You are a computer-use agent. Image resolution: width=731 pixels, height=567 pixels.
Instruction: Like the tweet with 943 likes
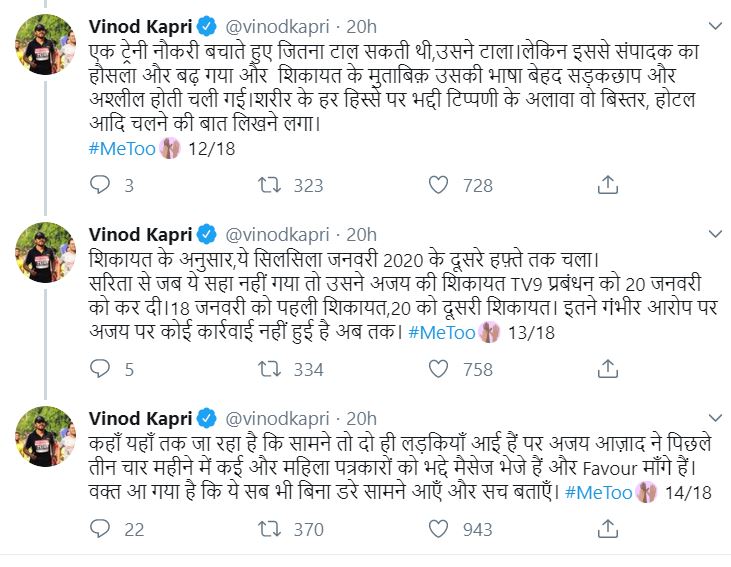tap(437, 530)
